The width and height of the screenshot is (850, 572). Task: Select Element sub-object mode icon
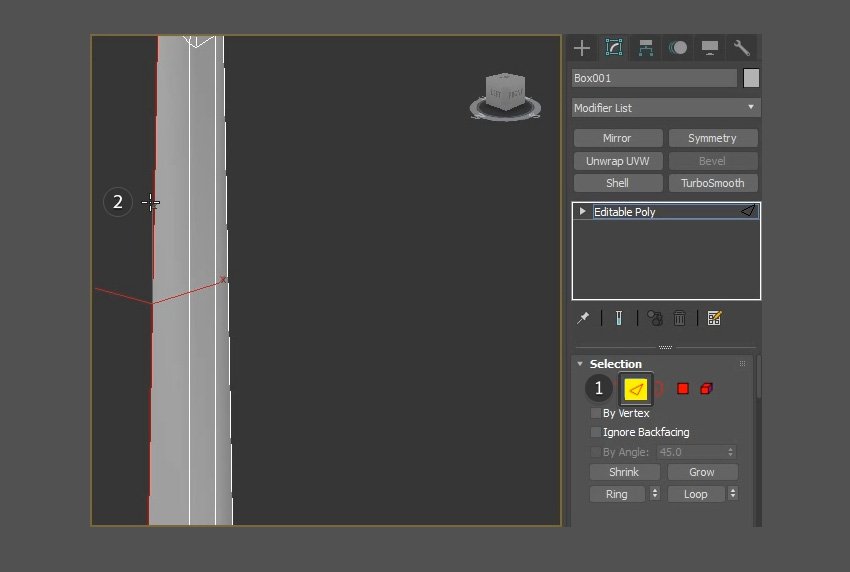click(x=706, y=389)
